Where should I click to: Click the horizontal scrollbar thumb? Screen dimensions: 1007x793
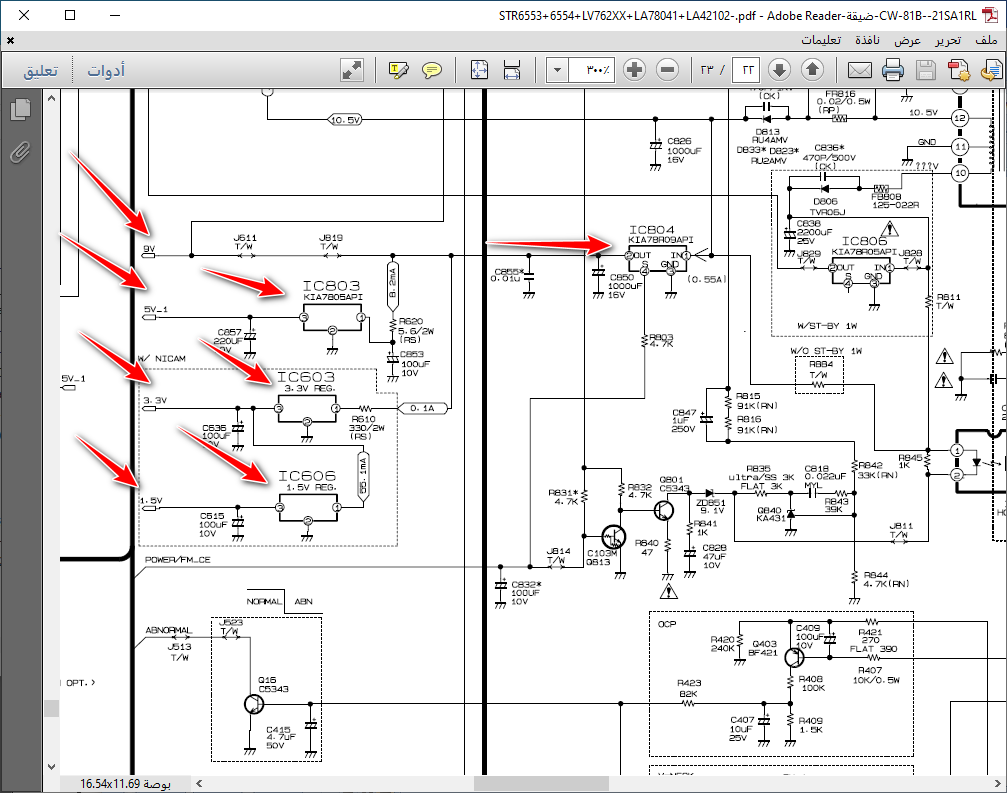tap(541, 783)
